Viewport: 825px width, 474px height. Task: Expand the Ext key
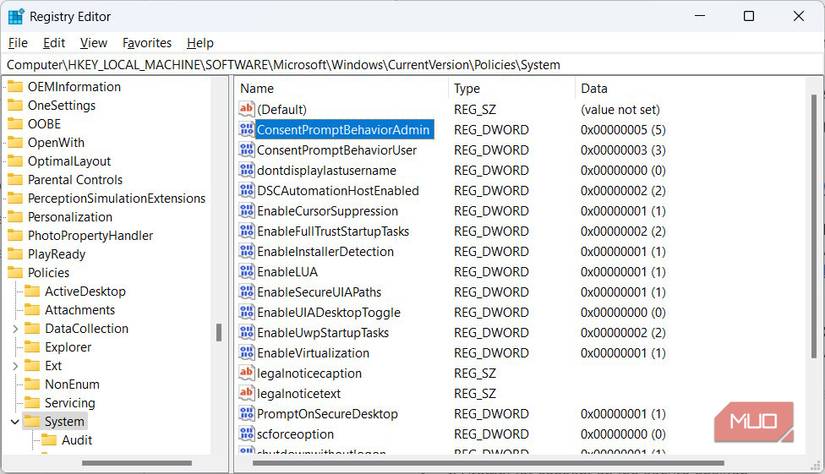[x=15, y=366]
